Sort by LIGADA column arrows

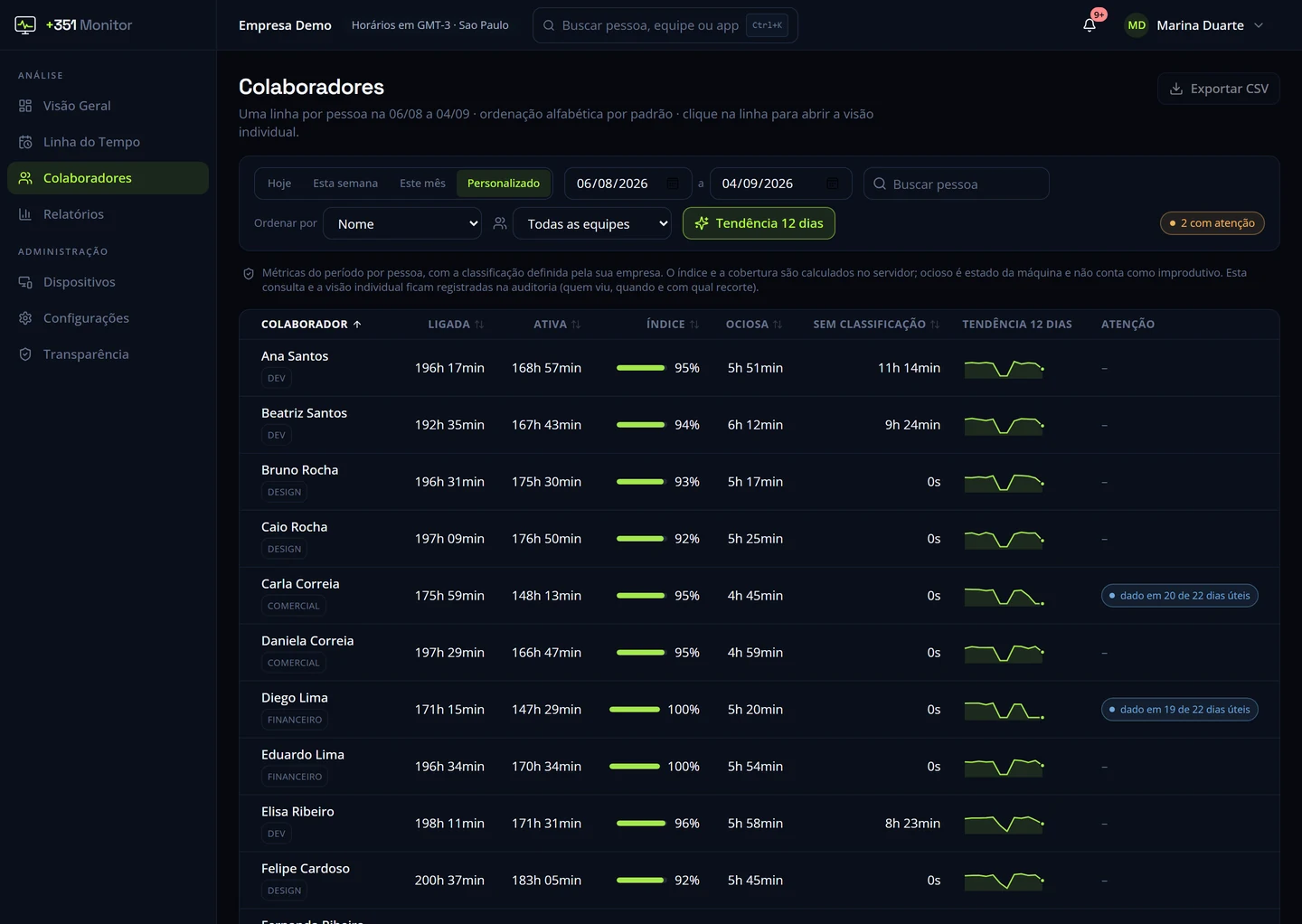pos(479,325)
